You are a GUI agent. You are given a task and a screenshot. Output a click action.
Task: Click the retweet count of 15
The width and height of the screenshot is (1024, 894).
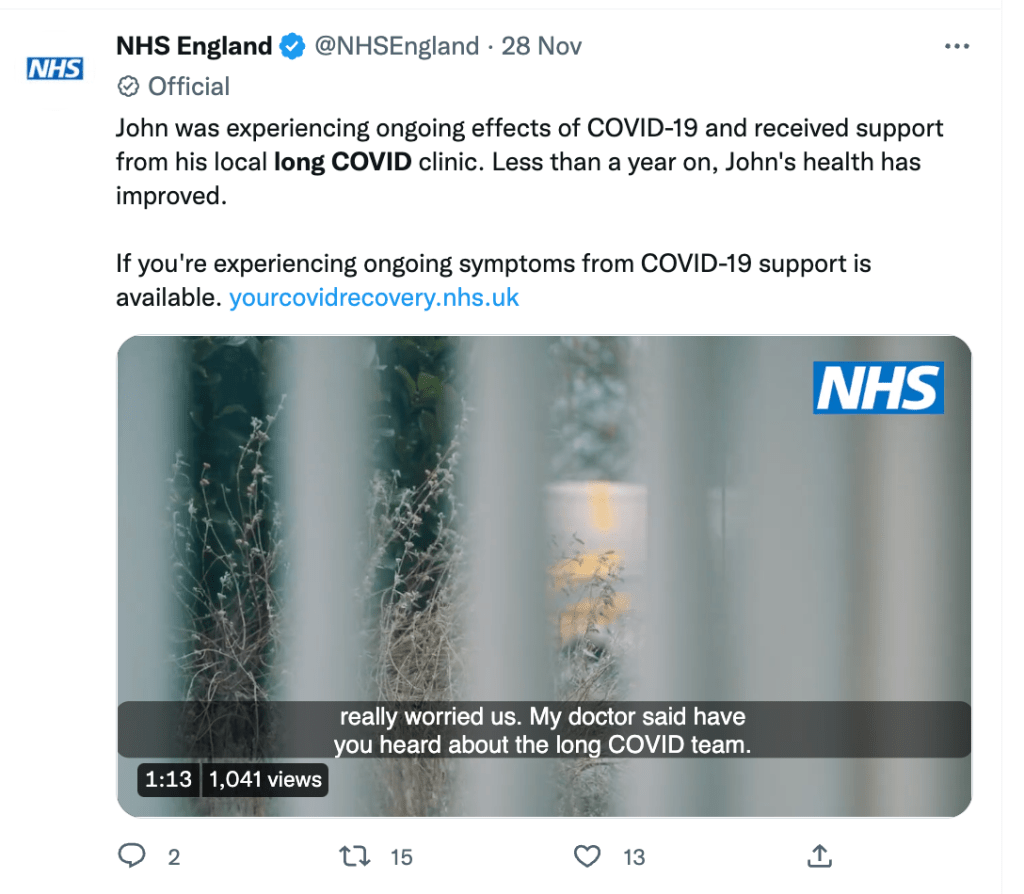tap(401, 857)
